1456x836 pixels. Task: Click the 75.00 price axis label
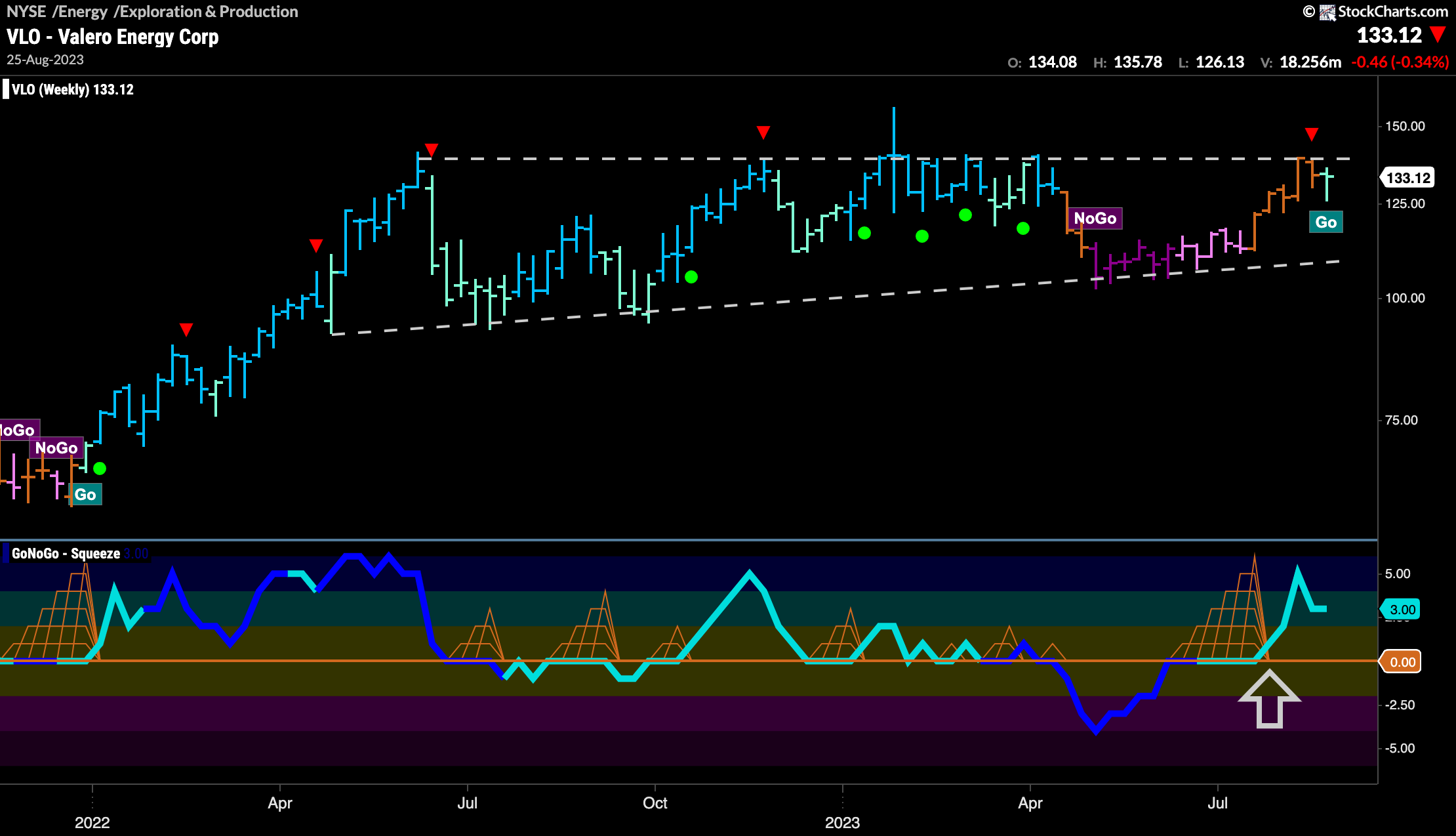click(x=1402, y=420)
